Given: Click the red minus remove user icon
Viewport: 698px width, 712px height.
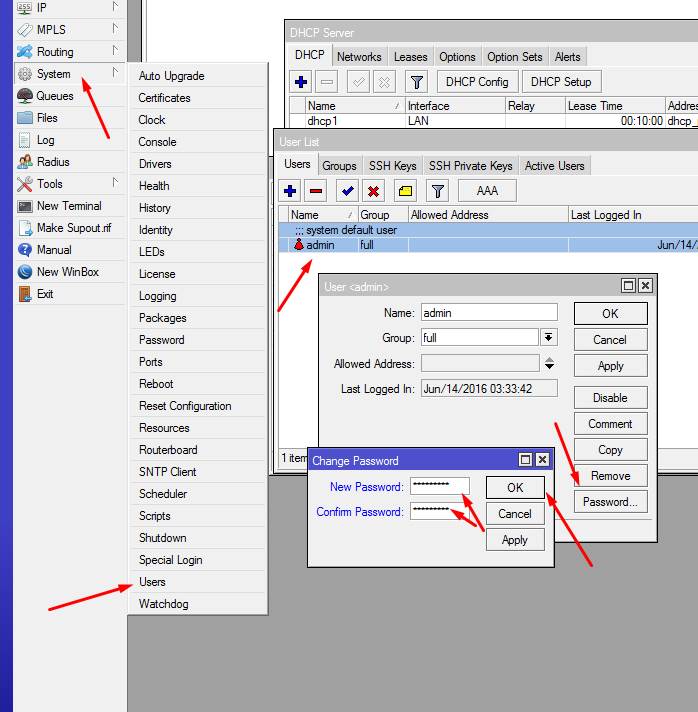Looking at the screenshot, I should coord(317,191).
